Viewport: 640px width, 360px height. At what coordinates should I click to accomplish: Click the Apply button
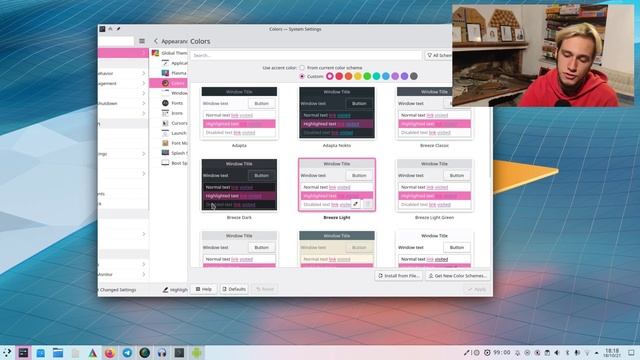(x=477, y=289)
